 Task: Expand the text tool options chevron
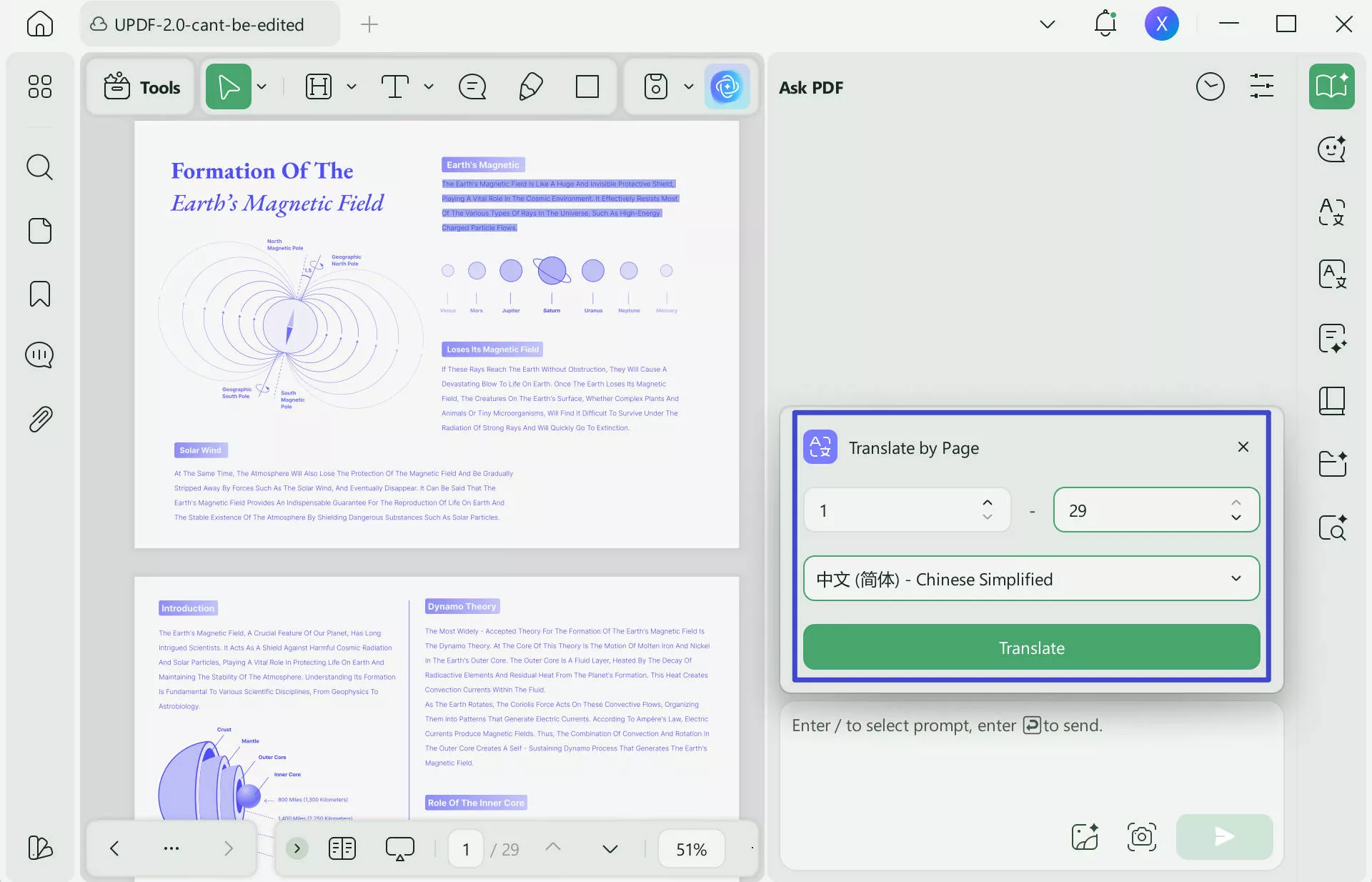428,86
